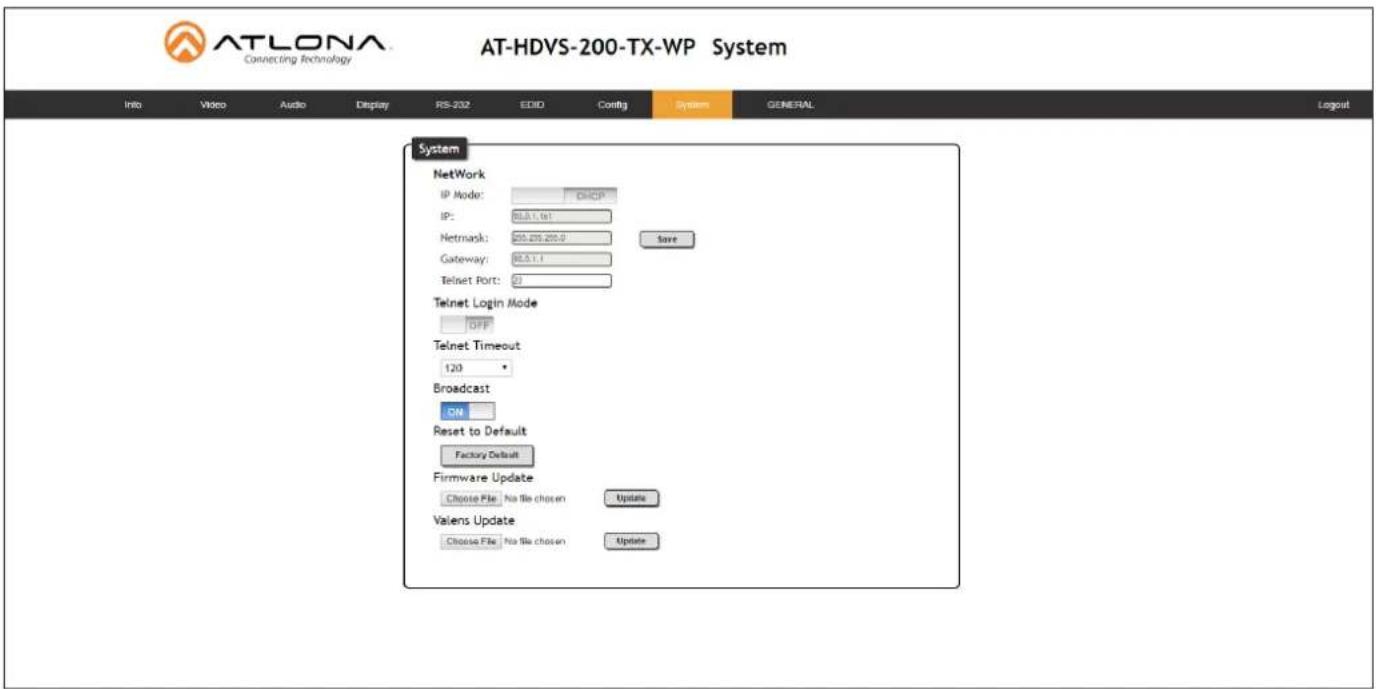Switch to the EDID tab
Image resolution: width=1376 pixels, height=689 pixels.
pyautogui.click(x=531, y=105)
